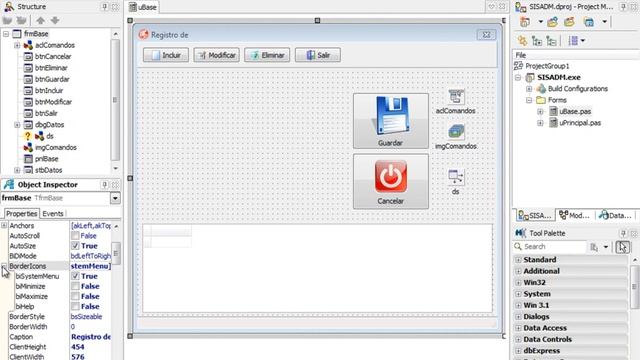
Task: Pin the Object Inspector panel
Action: pos(105,184)
